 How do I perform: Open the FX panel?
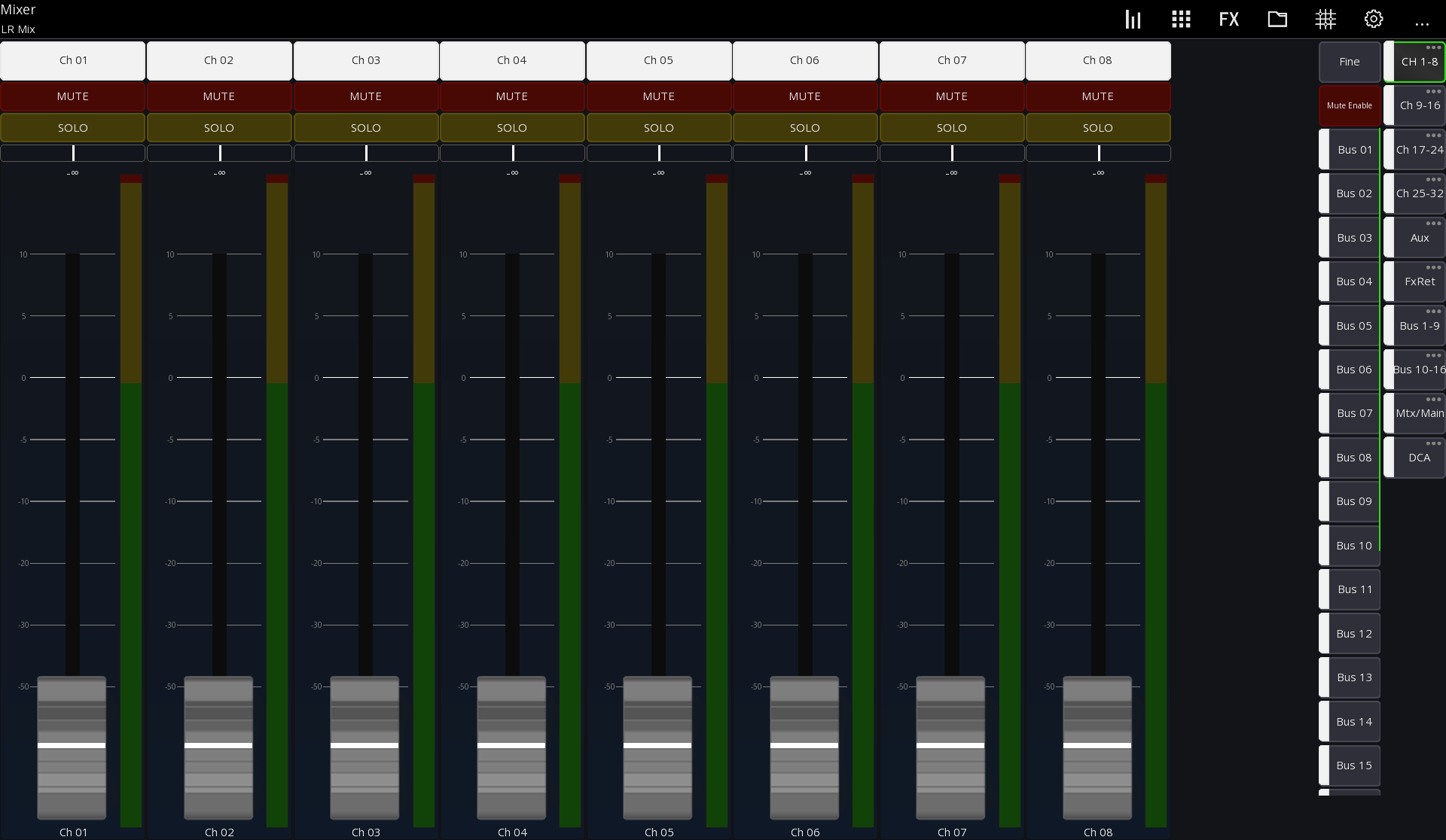coord(1229,20)
